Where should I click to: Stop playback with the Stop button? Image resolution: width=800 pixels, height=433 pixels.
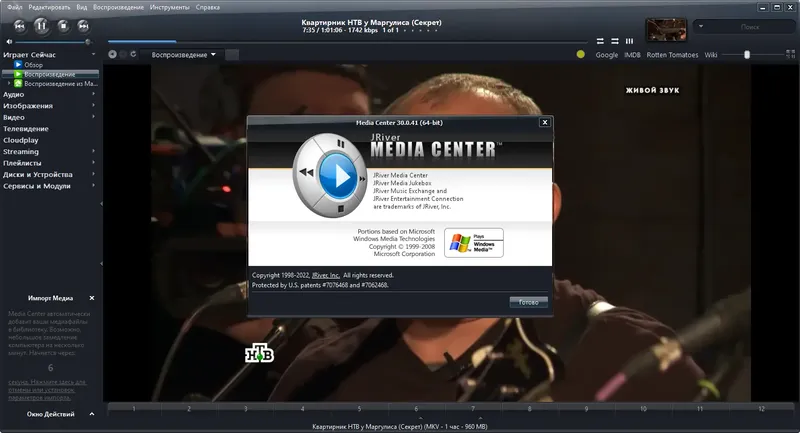coord(63,26)
